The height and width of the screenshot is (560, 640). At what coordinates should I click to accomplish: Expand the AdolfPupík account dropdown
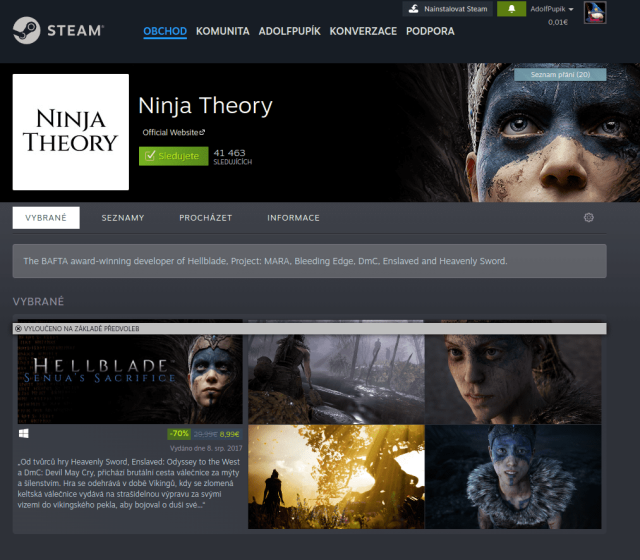click(x=552, y=9)
